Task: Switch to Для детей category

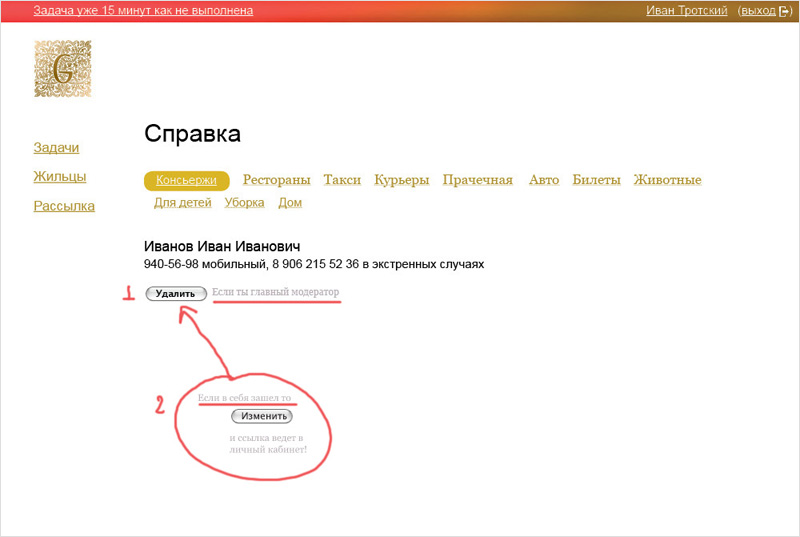Action: [x=182, y=202]
